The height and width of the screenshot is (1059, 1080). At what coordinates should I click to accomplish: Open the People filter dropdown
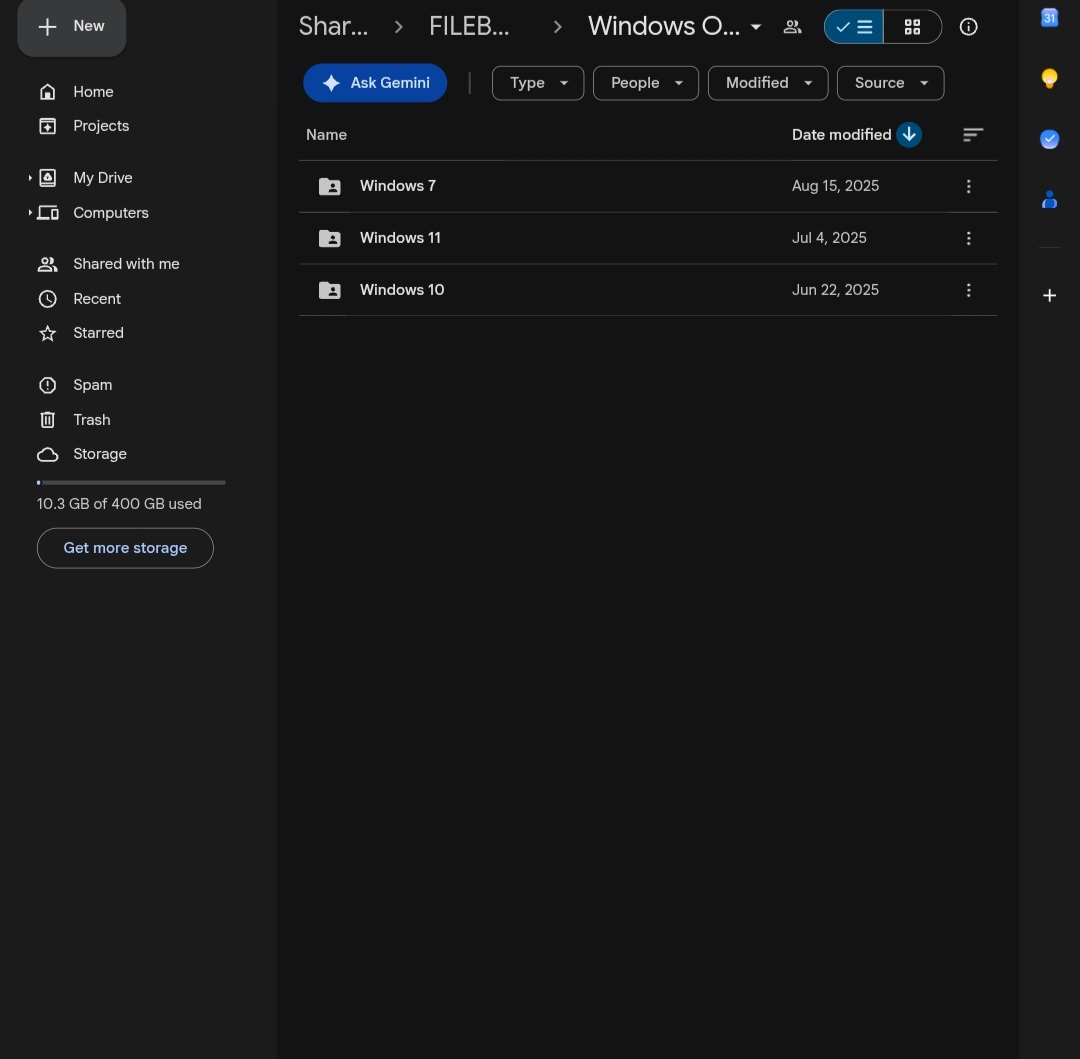tap(646, 83)
